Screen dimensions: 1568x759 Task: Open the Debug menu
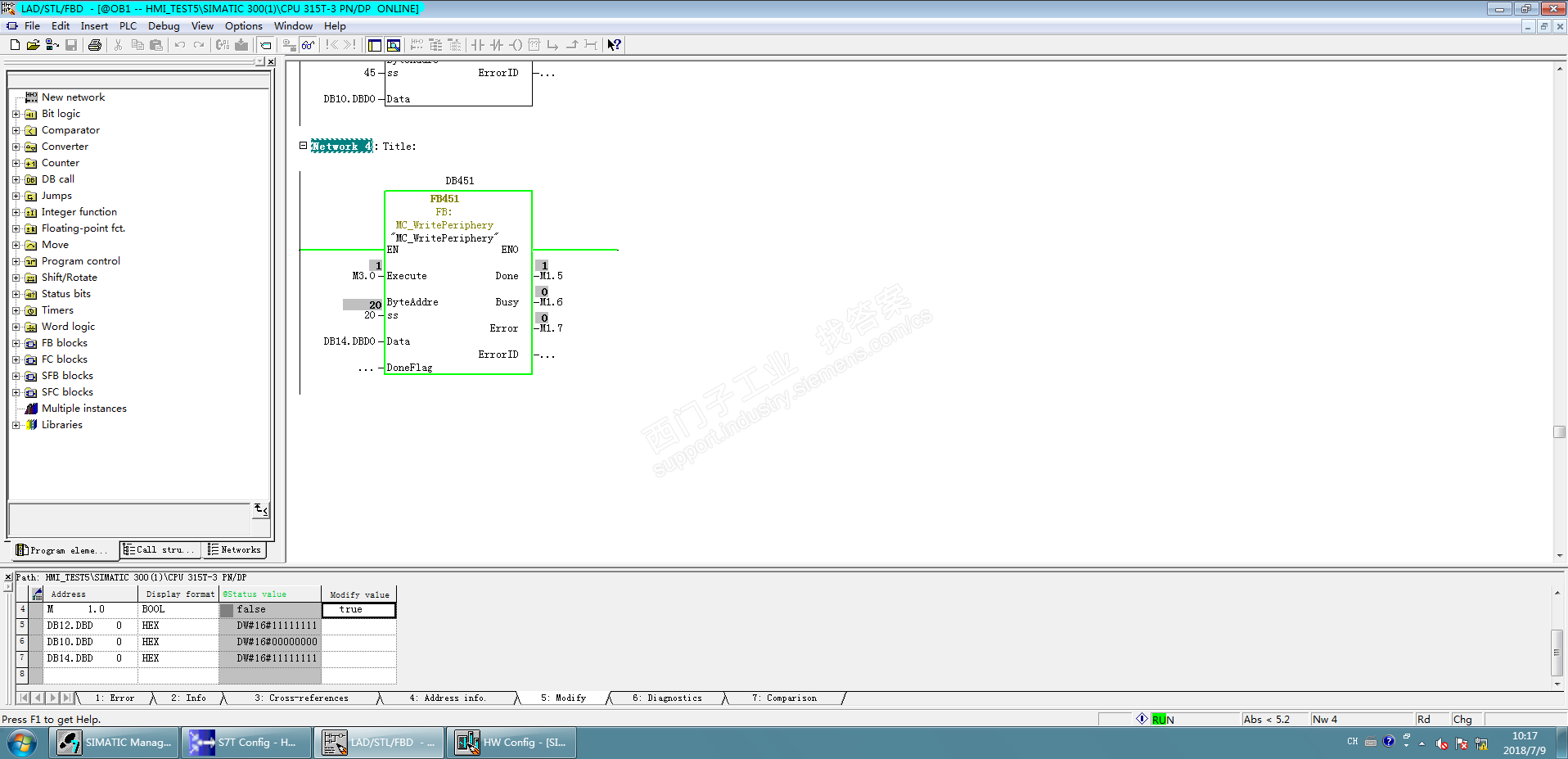[164, 26]
